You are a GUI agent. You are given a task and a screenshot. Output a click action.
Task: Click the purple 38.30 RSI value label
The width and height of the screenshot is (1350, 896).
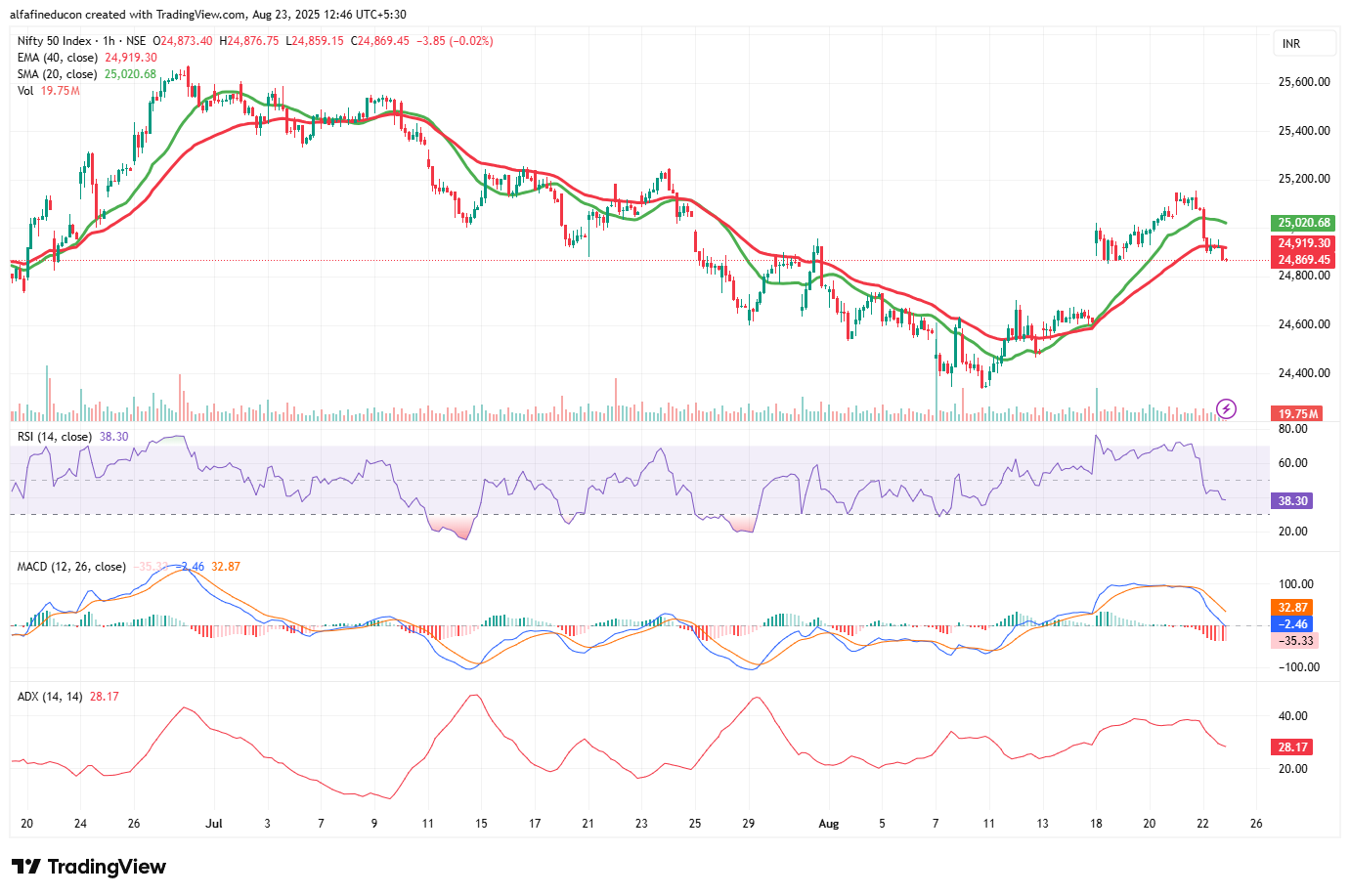coord(1291,501)
